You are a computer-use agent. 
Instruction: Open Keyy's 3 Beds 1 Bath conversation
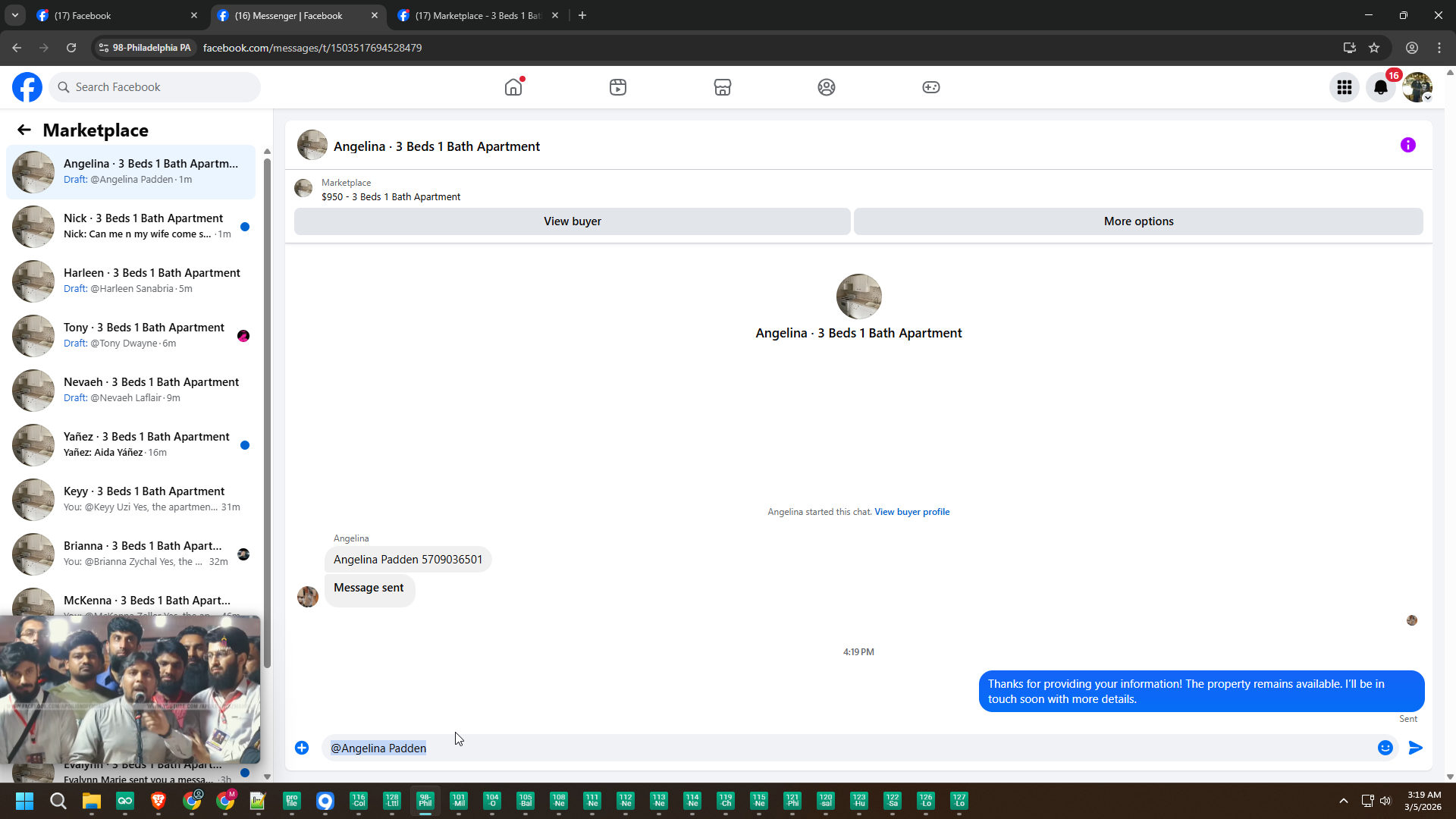(x=130, y=499)
